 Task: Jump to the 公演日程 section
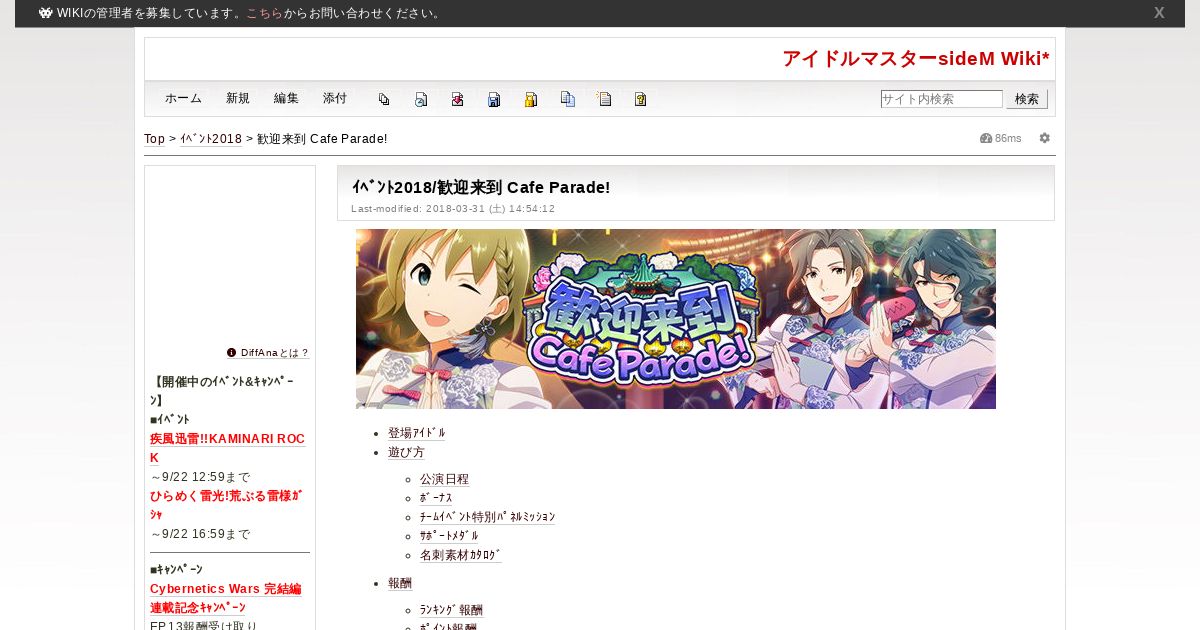444,480
